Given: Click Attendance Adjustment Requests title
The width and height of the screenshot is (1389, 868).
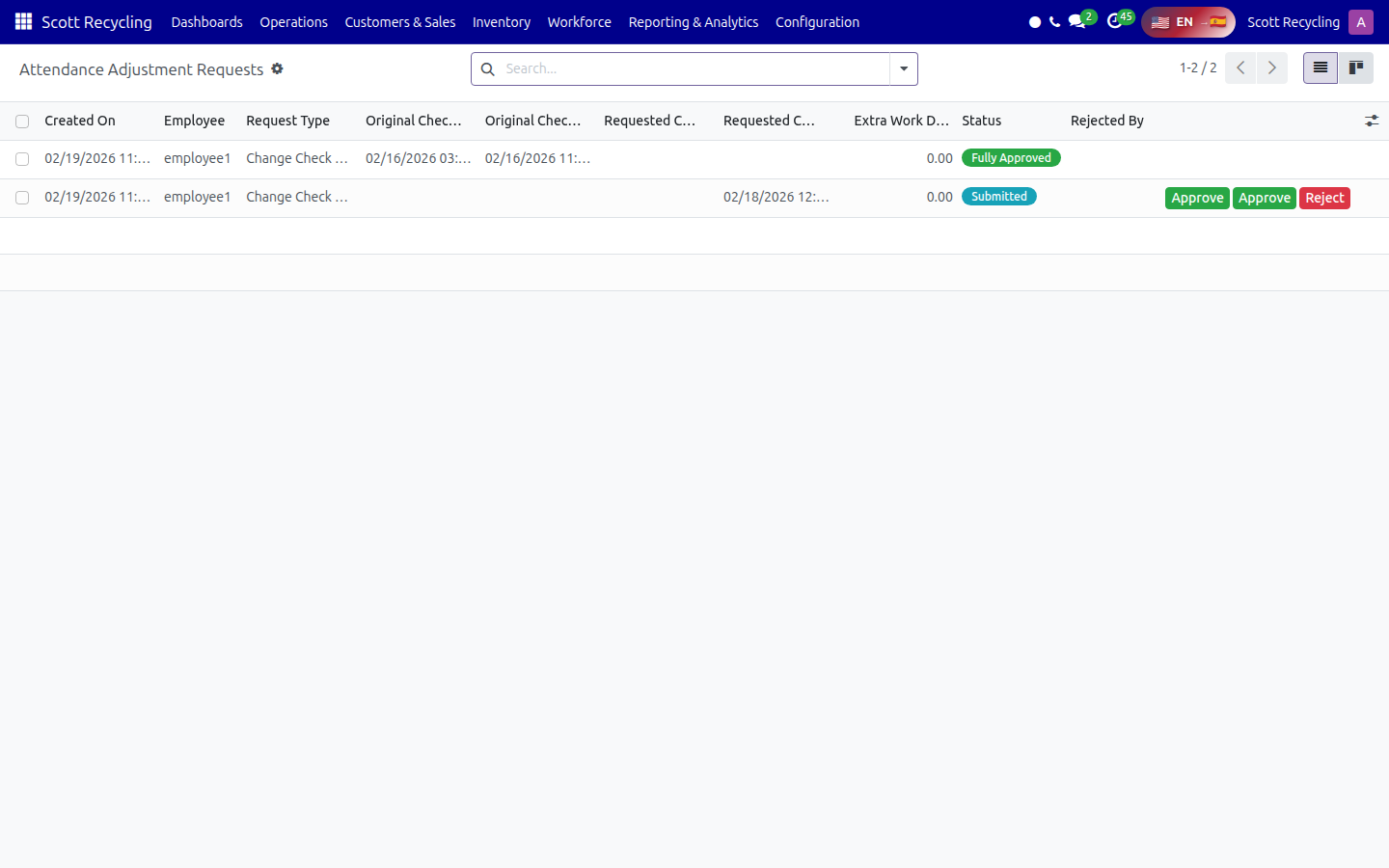Looking at the screenshot, I should click(x=142, y=69).
